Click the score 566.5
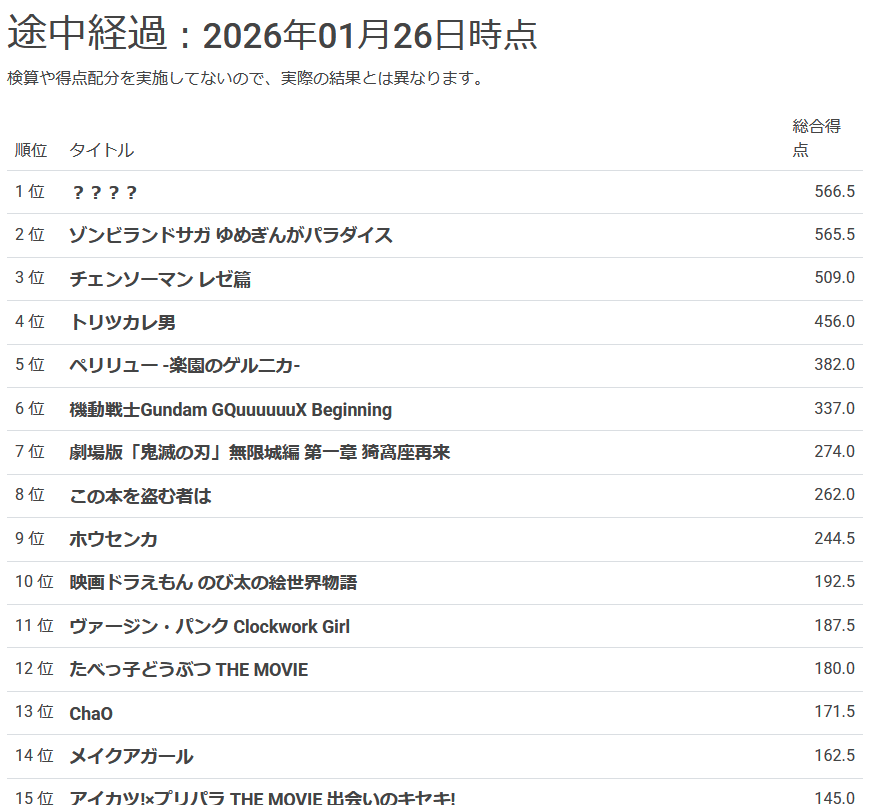Viewport: 873px width, 805px height. [834, 191]
